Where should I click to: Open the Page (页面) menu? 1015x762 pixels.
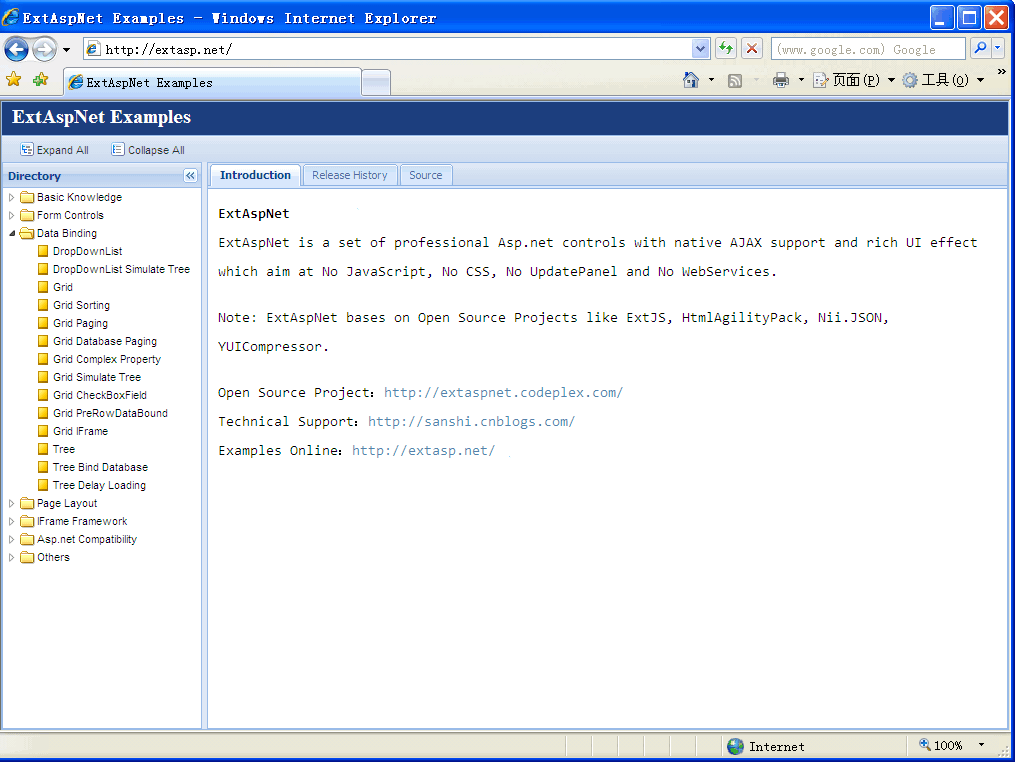(854, 80)
